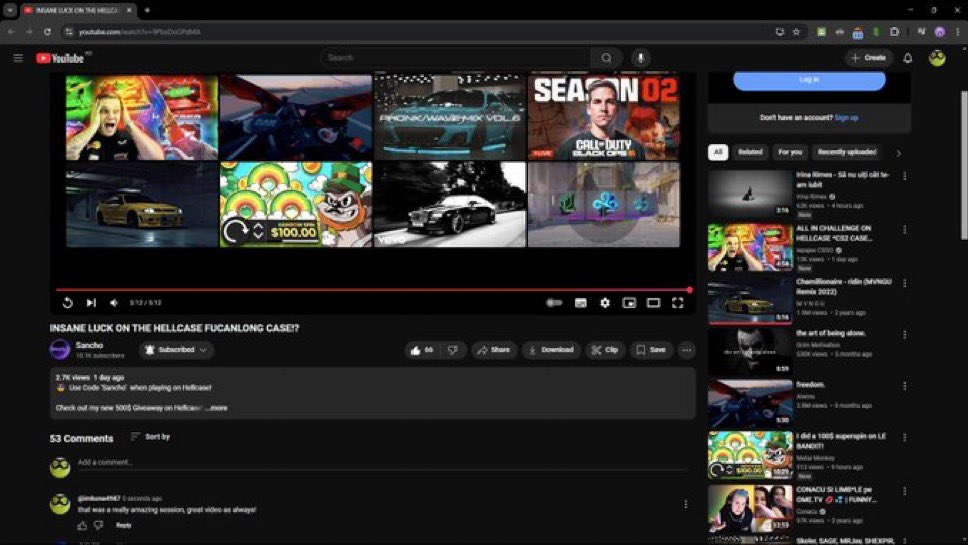Reply to the jimbone comment

point(124,525)
